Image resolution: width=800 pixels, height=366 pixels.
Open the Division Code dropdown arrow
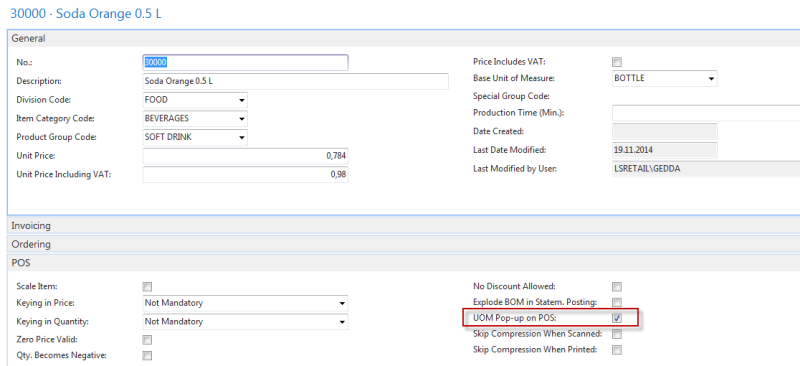[x=241, y=101]
